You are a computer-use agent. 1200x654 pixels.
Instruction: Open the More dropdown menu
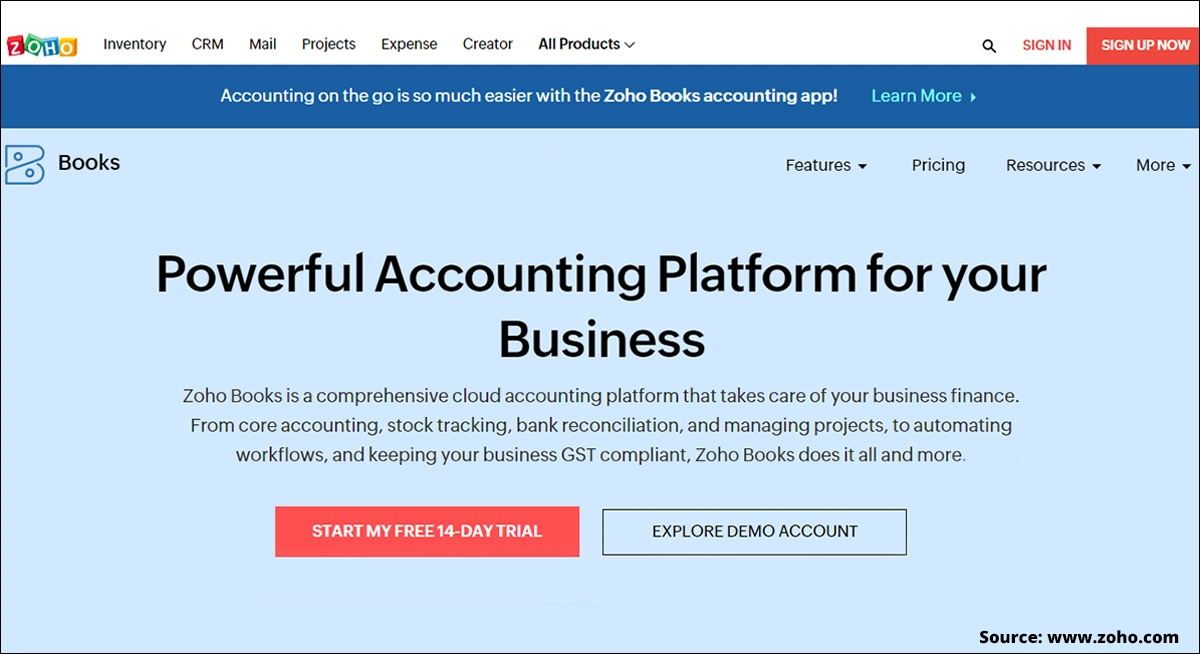[1163, 165]
